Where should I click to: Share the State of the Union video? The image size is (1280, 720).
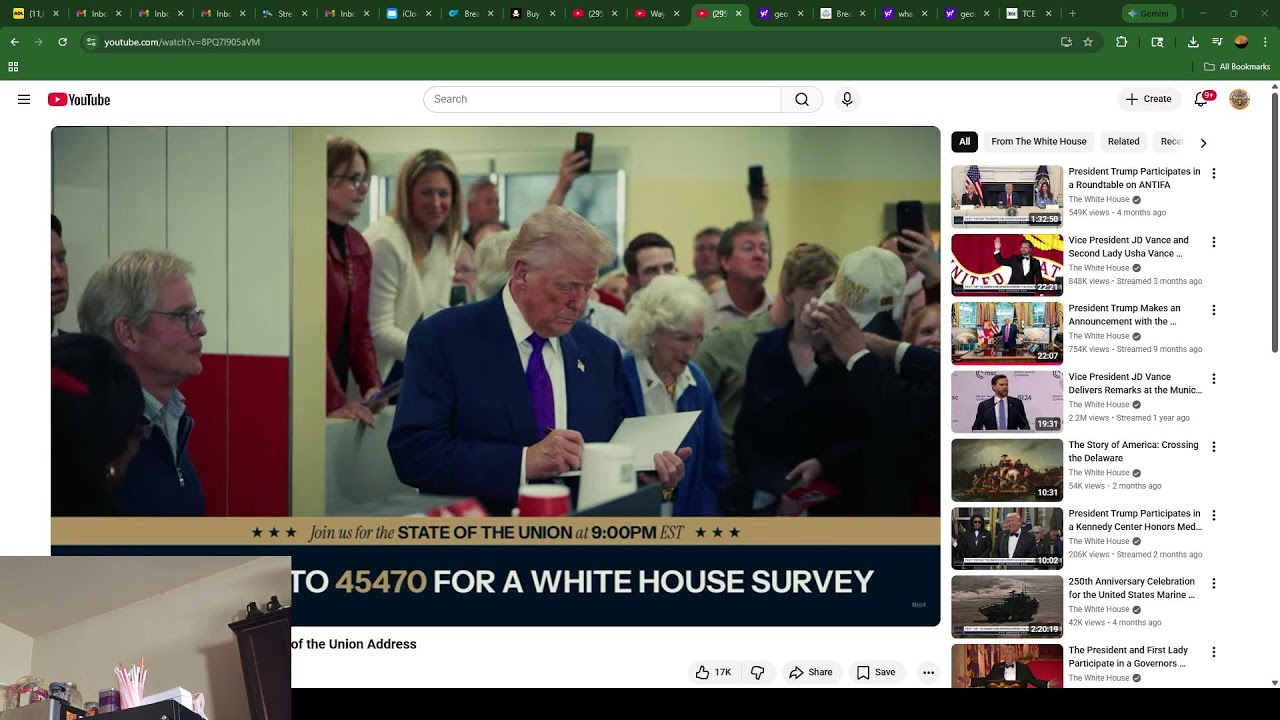coord(810,672)
